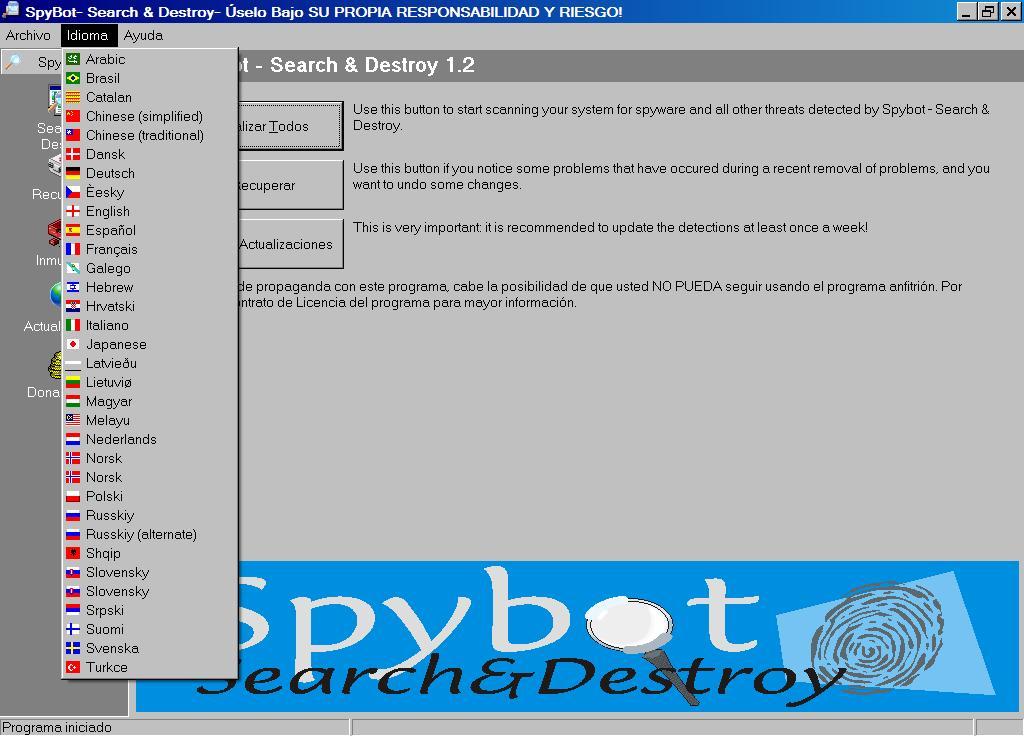Click the Italian flag beside Italiano

73,325
